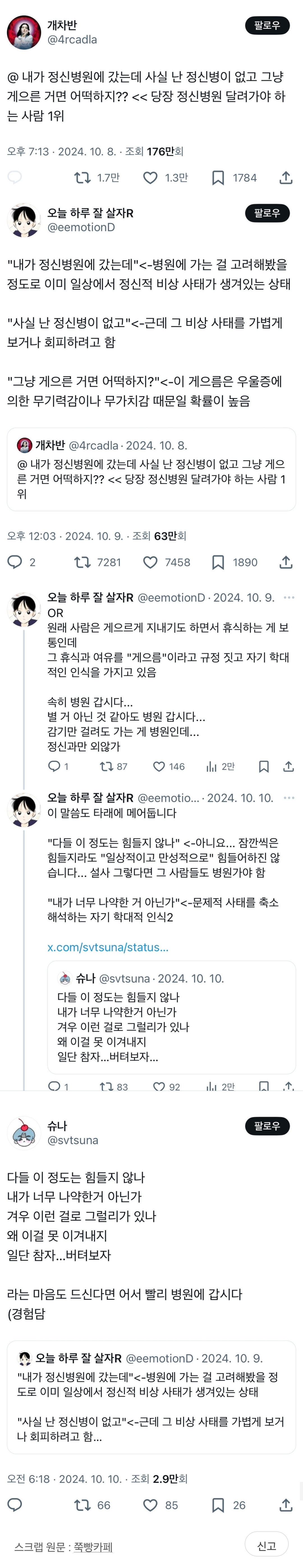Follow 개차반 with the 팔로우 button

[267, 26]
